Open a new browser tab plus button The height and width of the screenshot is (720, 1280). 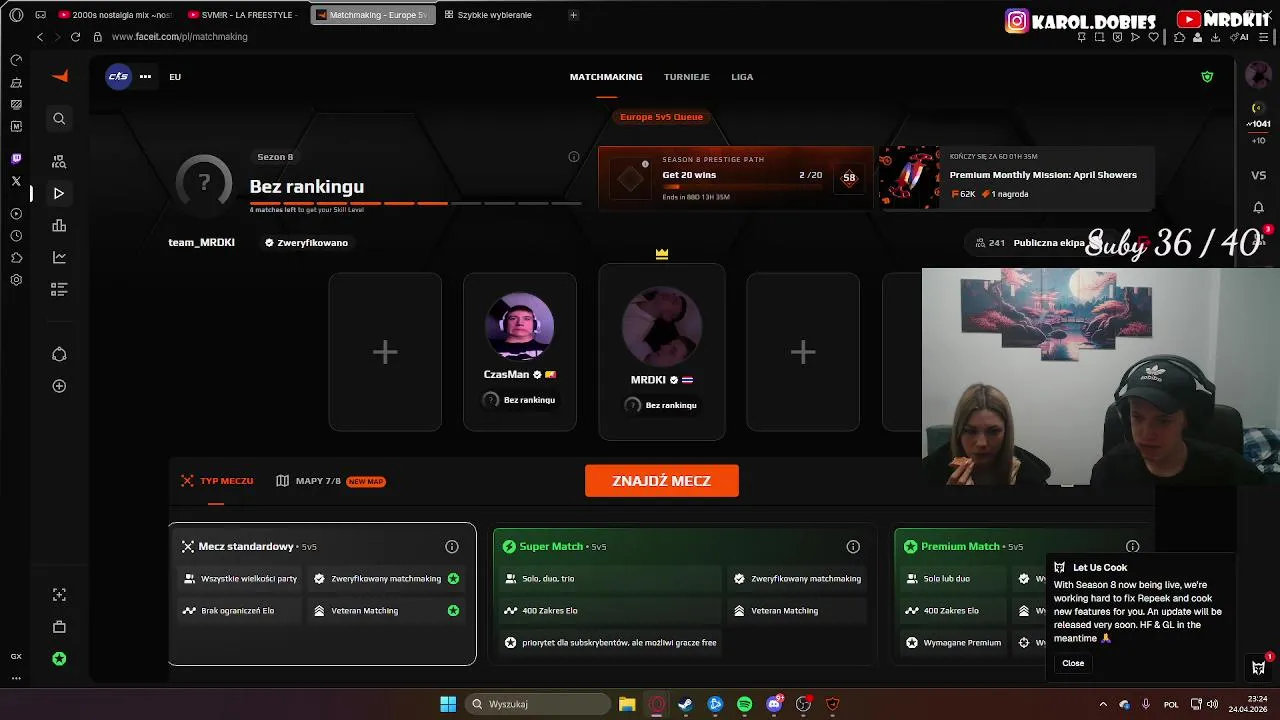click(573, 15)
